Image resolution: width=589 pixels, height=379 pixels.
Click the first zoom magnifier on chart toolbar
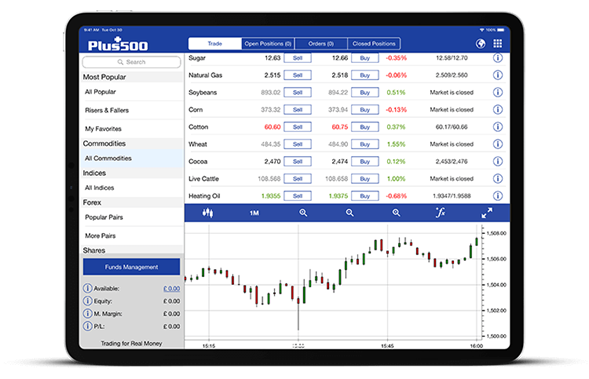coord(303,213)
